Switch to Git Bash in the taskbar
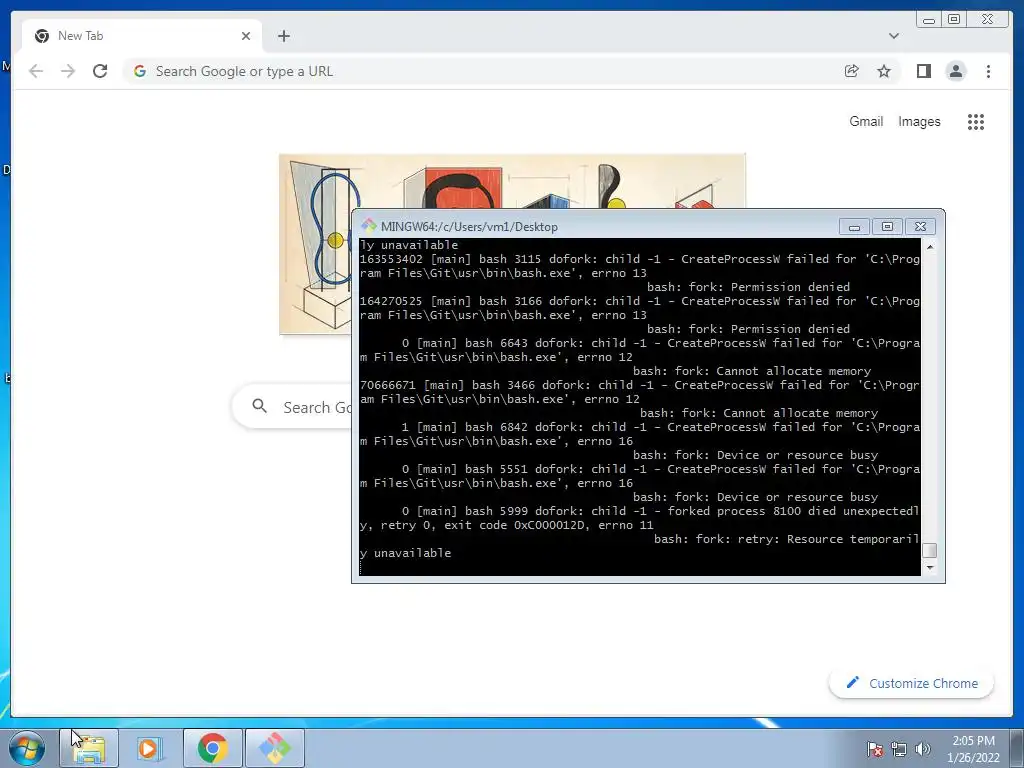 [274, 748]
